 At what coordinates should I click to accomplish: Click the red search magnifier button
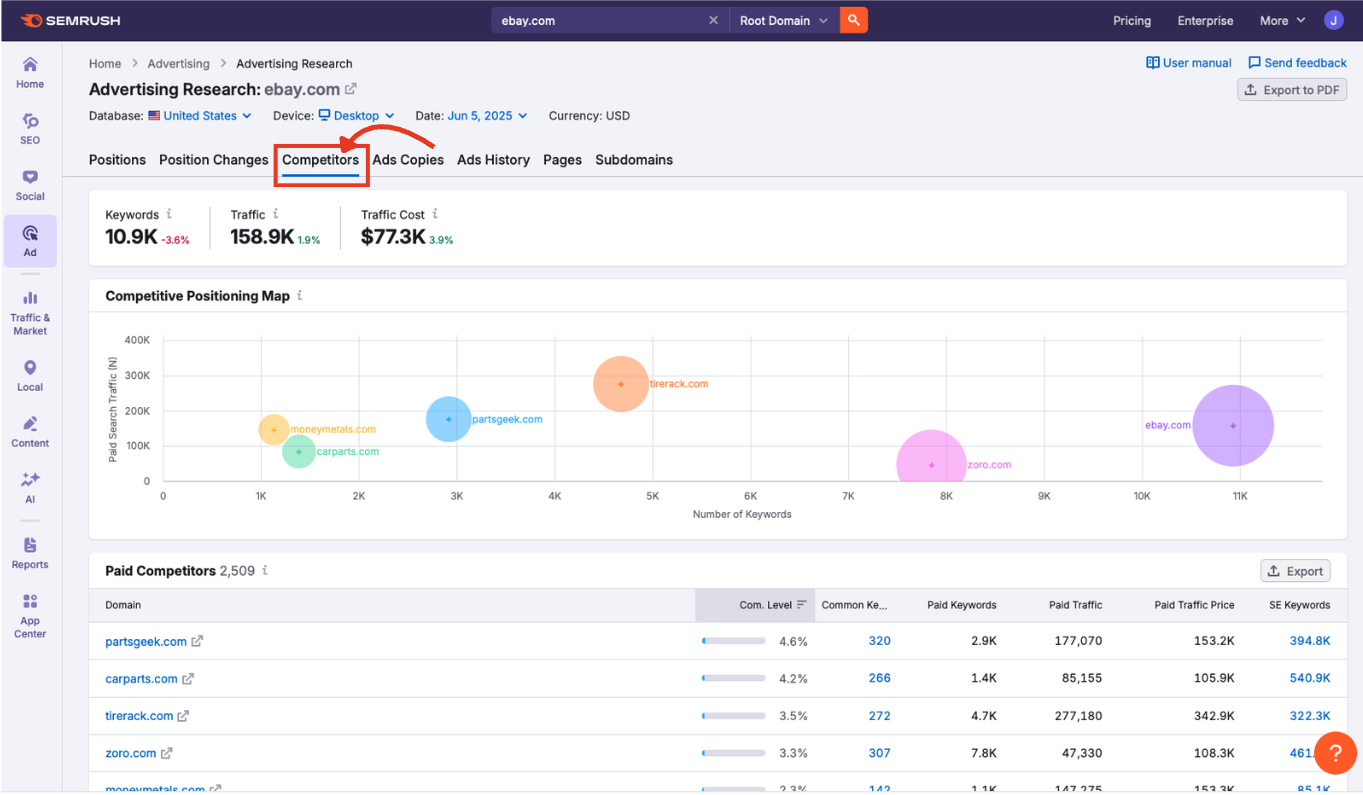(853, 19)
